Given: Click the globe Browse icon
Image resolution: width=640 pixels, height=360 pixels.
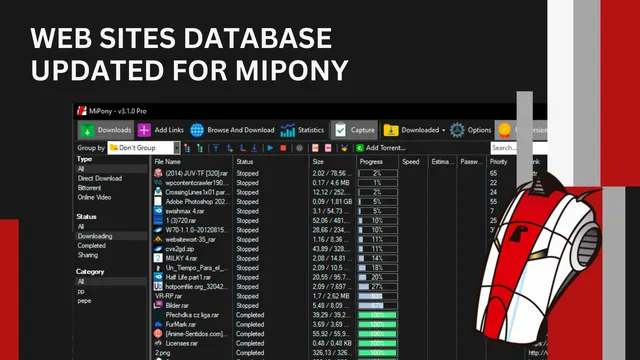Looking at the screenshot, I should (x=197, y=130).
